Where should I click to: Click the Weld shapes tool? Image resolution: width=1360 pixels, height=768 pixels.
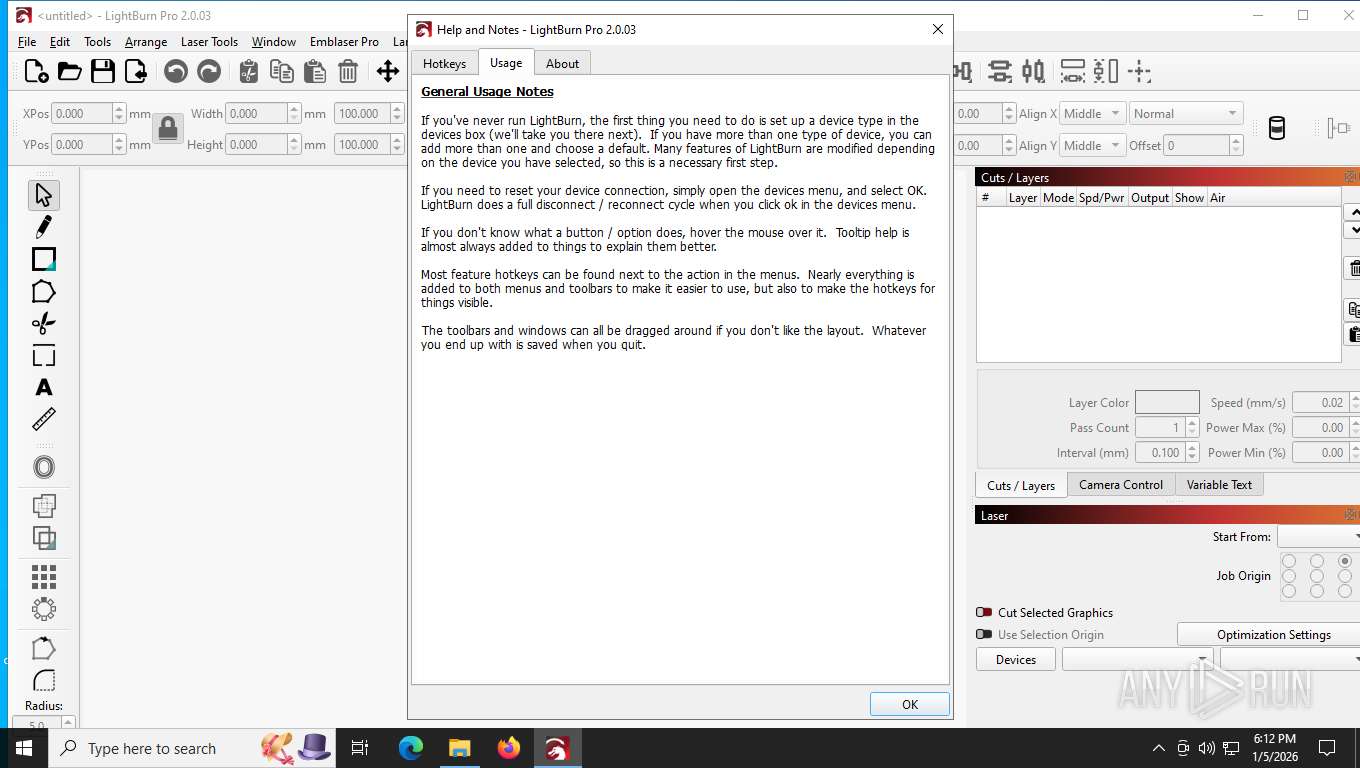[x=43, y=506]
